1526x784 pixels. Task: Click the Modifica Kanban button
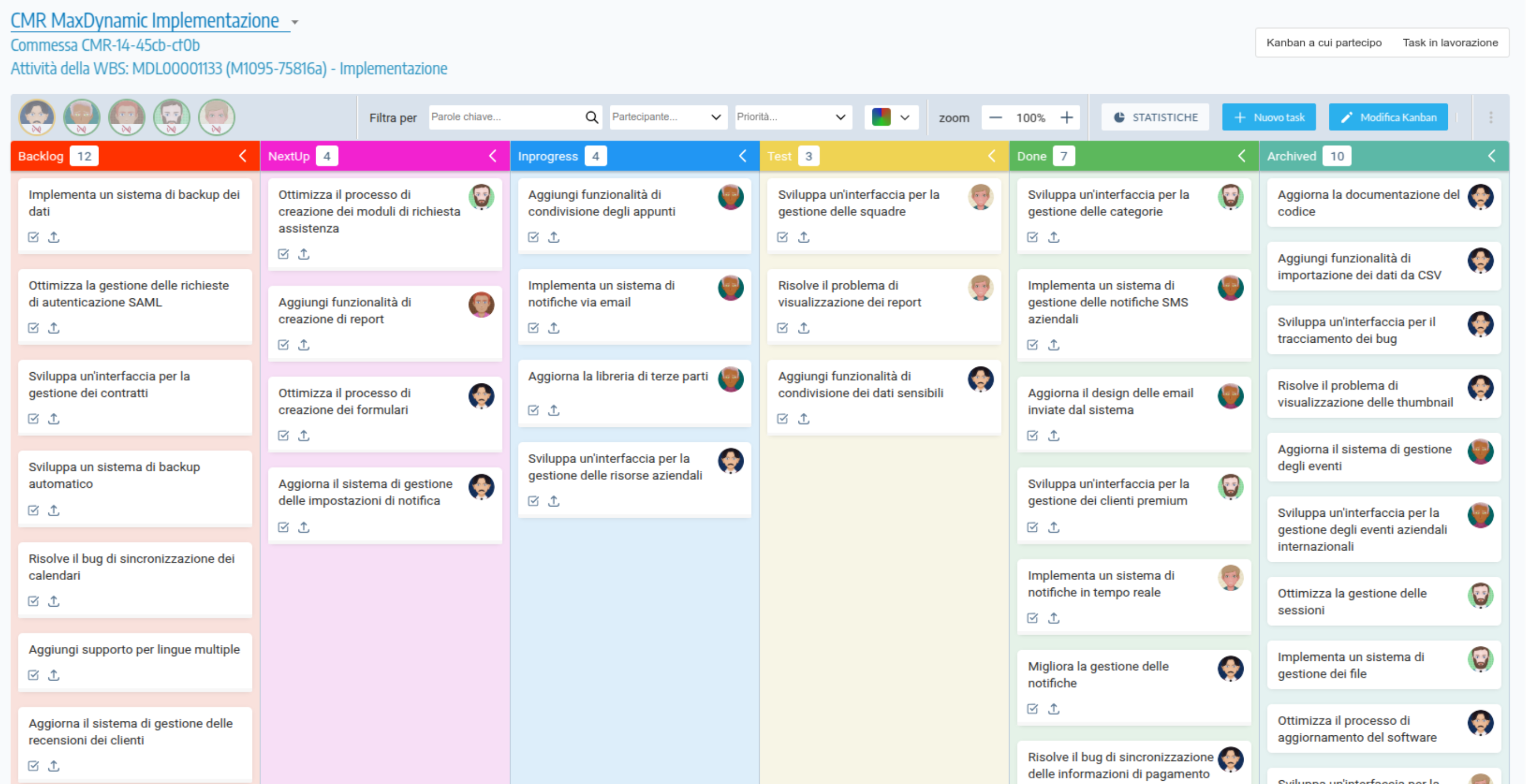[1388, 117]
